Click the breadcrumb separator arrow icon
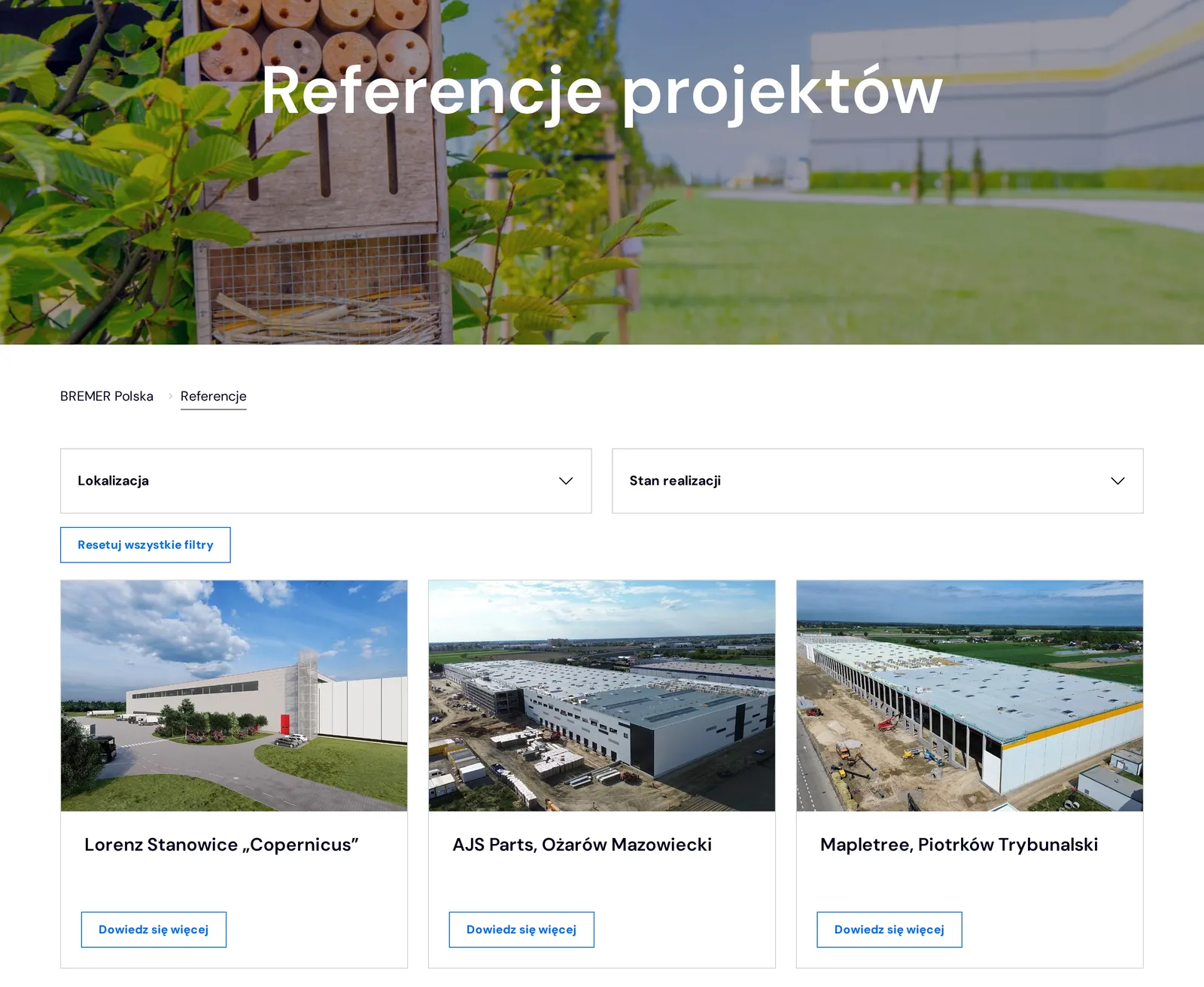Screen dimensions: 1204x987 pos(170,396)
